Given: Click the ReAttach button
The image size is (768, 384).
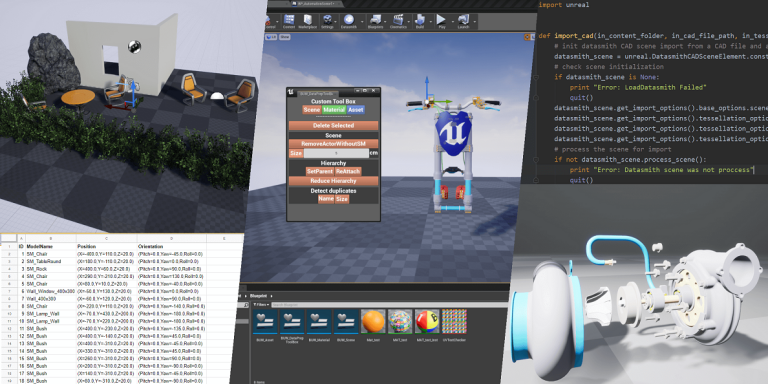Looking at the screenshot, I should (348, 171).
